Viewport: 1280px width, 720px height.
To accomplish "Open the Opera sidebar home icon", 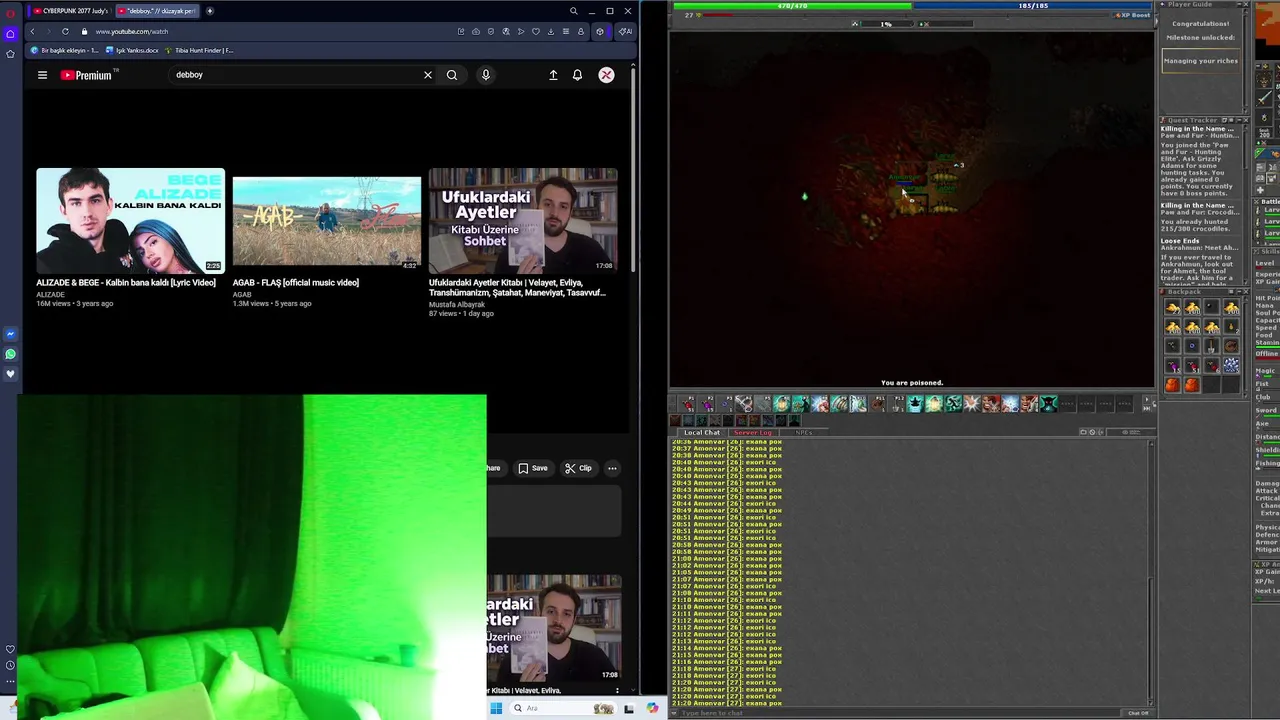I will click(10, 33).
